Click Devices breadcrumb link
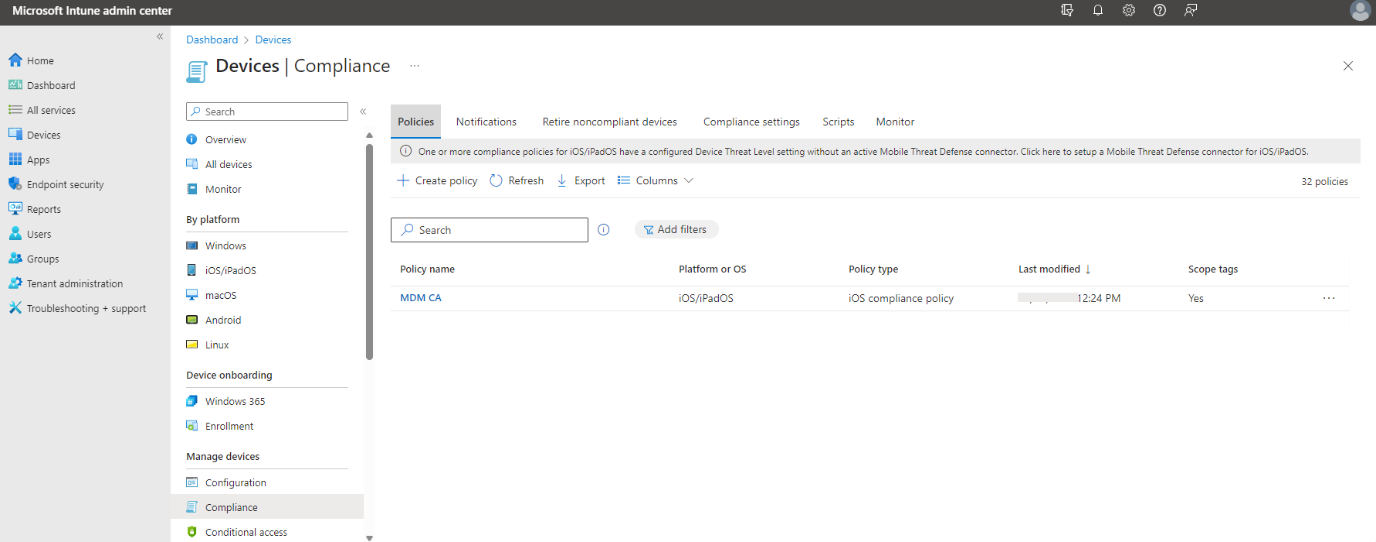1376x542 pixels. [x=273, y=40]
